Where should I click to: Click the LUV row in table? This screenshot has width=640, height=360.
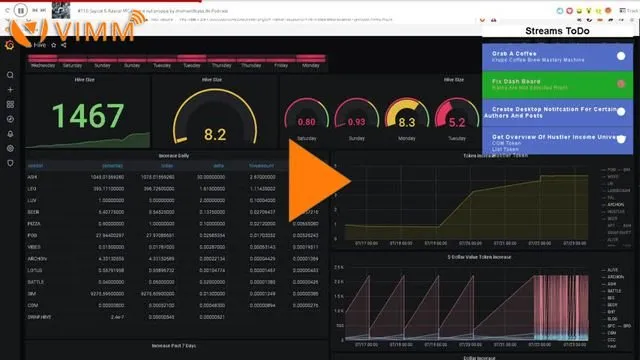(x=177, y=200)
